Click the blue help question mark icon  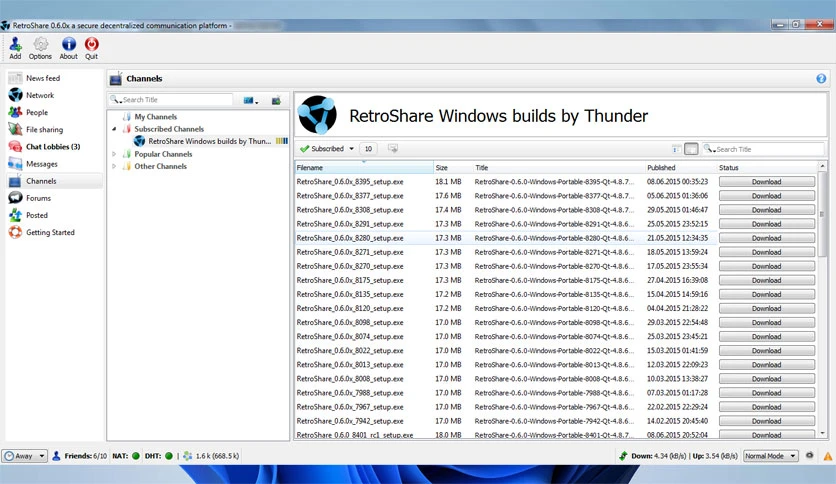[821, 79]
